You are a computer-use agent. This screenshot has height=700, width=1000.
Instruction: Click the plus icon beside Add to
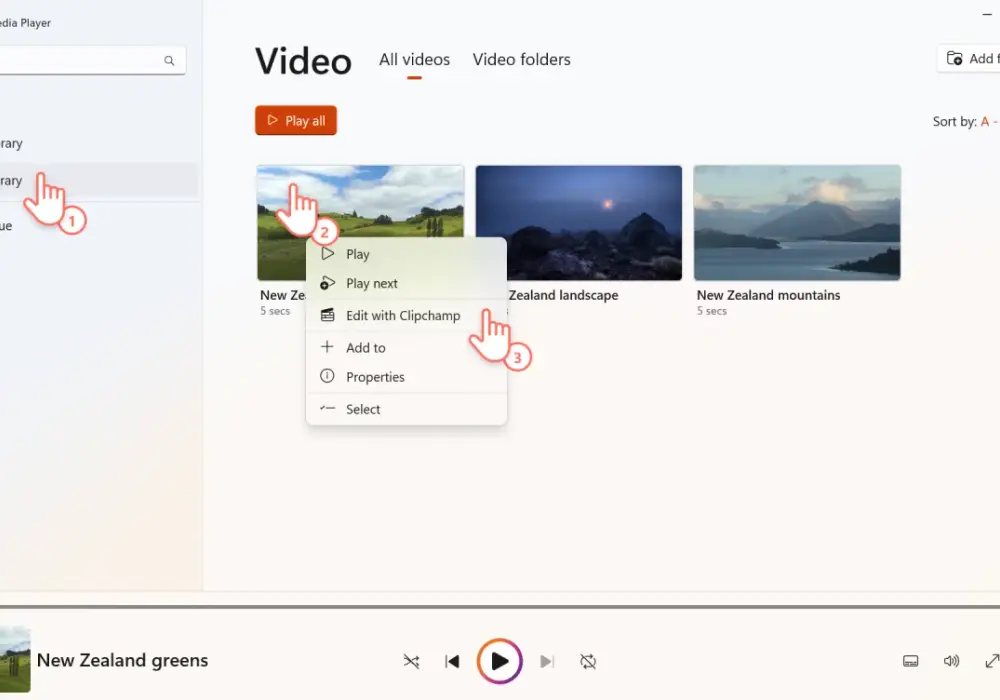pyautogui.click(x=327, y=347)
